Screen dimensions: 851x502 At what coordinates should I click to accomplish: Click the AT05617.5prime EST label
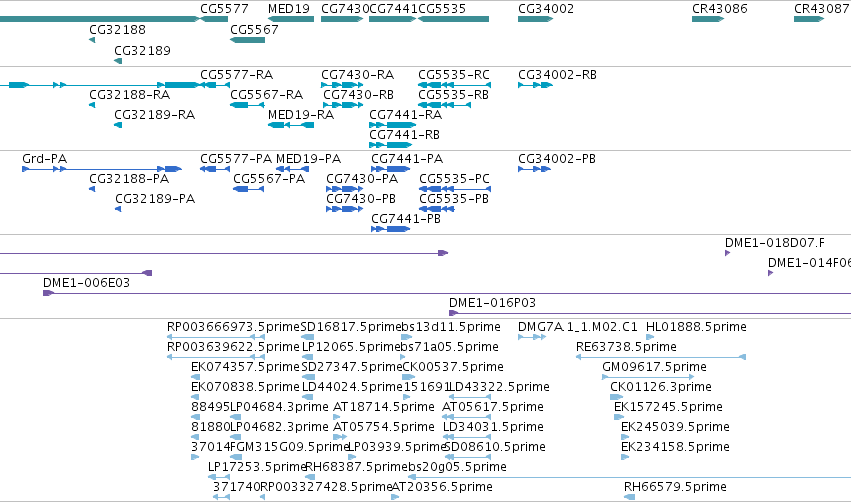(493, 408)
